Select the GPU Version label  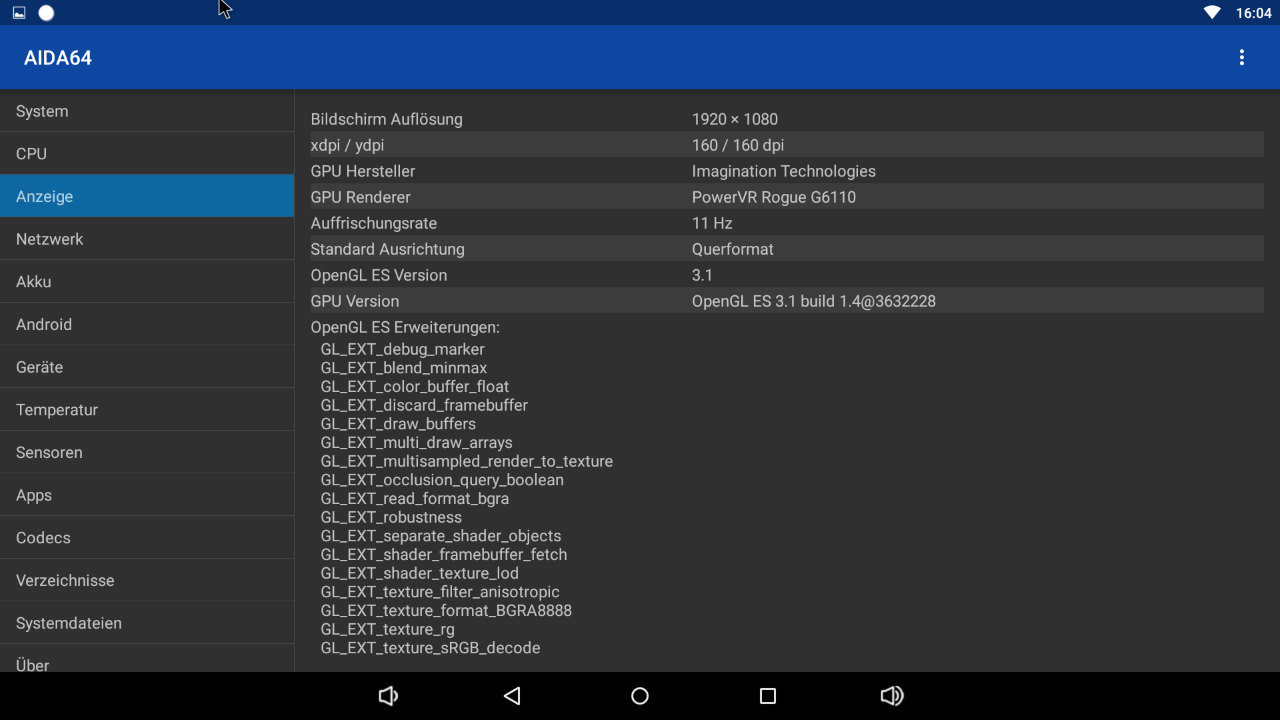point(354,301)
